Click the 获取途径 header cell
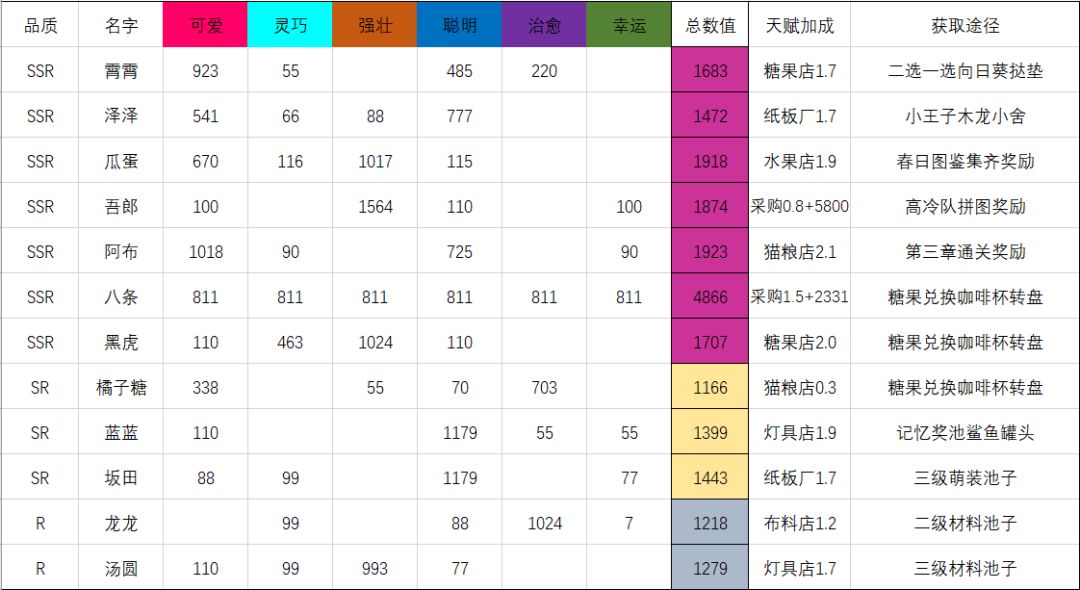The height and width of the screenshot is (590, 1080). (965, 25)
